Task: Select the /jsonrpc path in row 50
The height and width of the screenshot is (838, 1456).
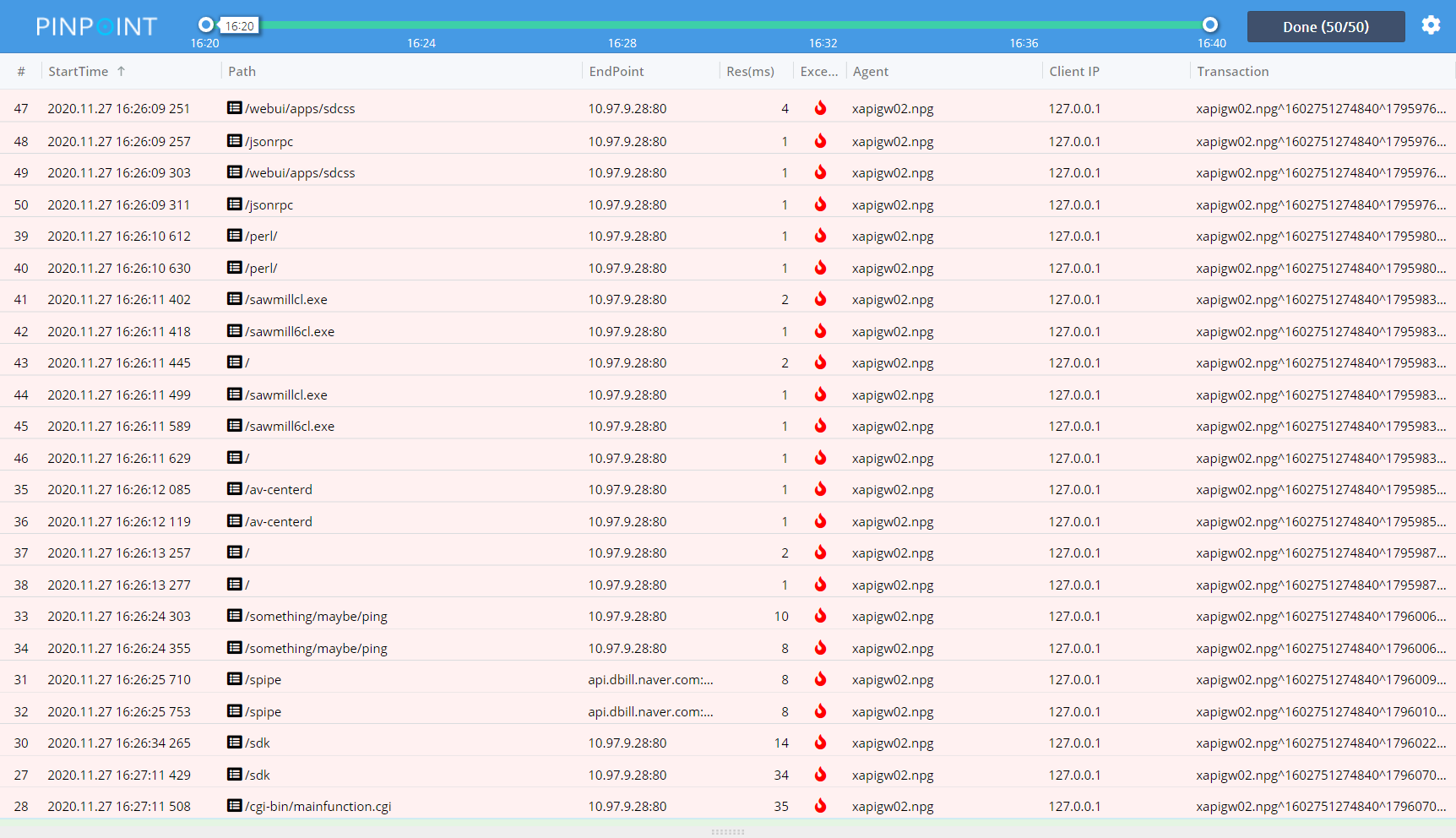Action: pyautogui.click(x=269, y=205)
